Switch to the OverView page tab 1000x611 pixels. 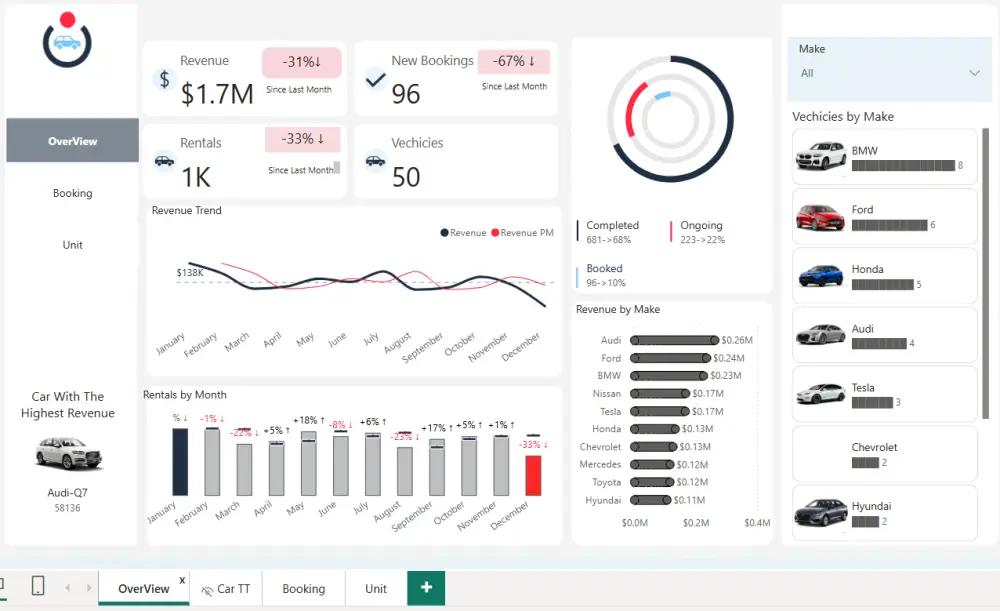(143, 589)
